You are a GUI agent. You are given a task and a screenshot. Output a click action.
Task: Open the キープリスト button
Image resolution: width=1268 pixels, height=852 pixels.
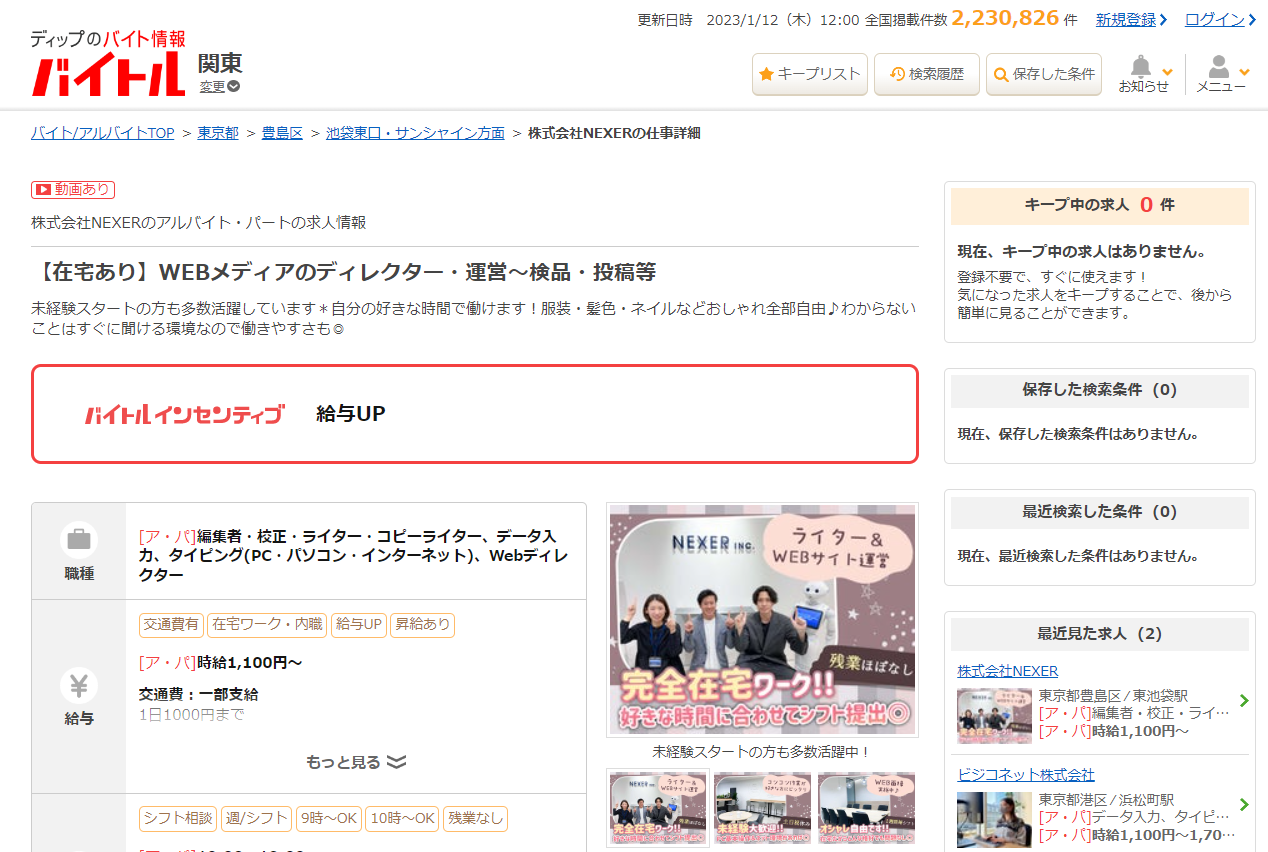point(809,74)
